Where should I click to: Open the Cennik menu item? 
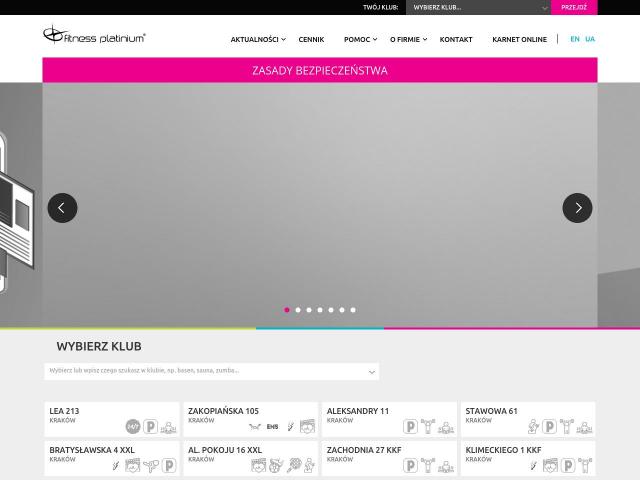(x=311, y=39)
